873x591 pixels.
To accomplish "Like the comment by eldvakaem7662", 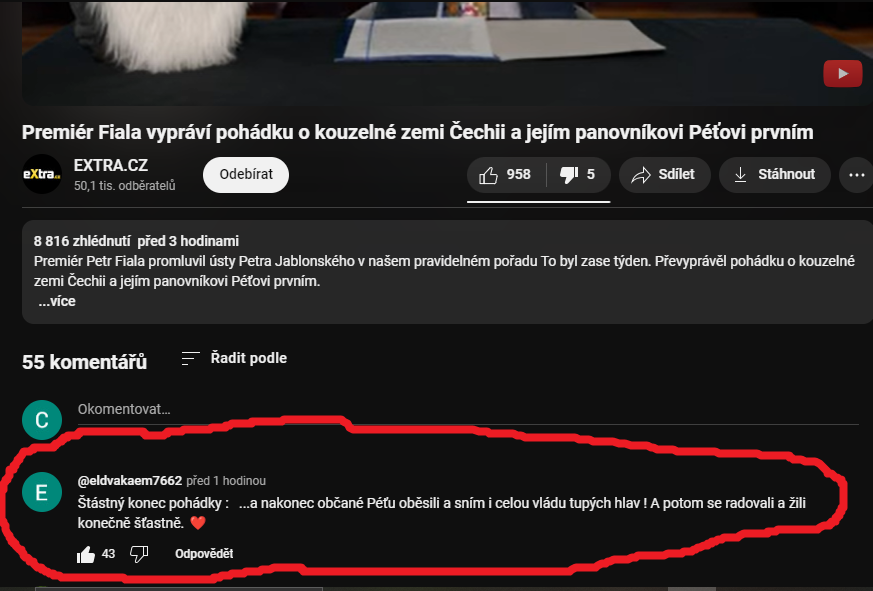I will click(x=86, y=554).
